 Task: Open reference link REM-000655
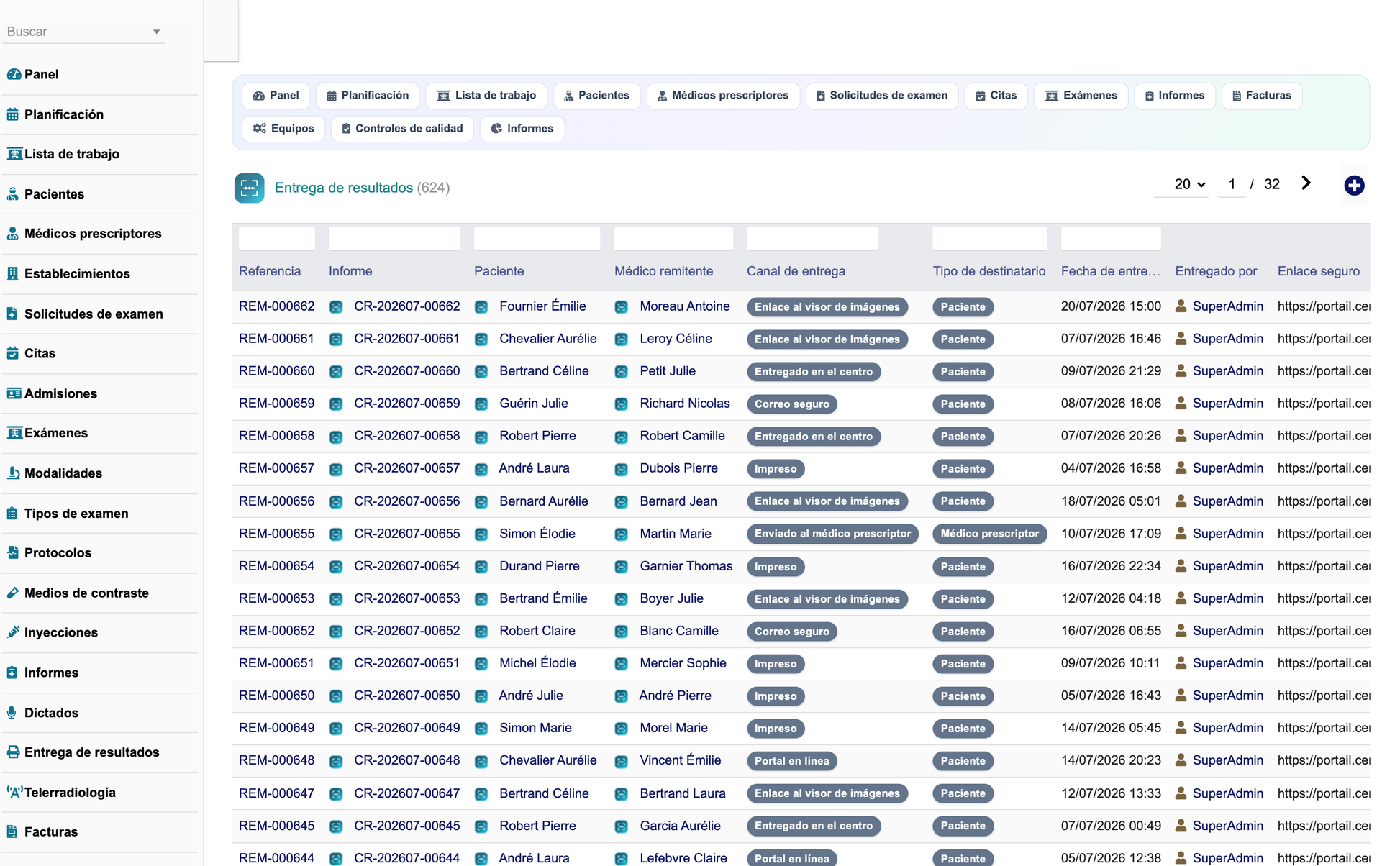point(276,534)
